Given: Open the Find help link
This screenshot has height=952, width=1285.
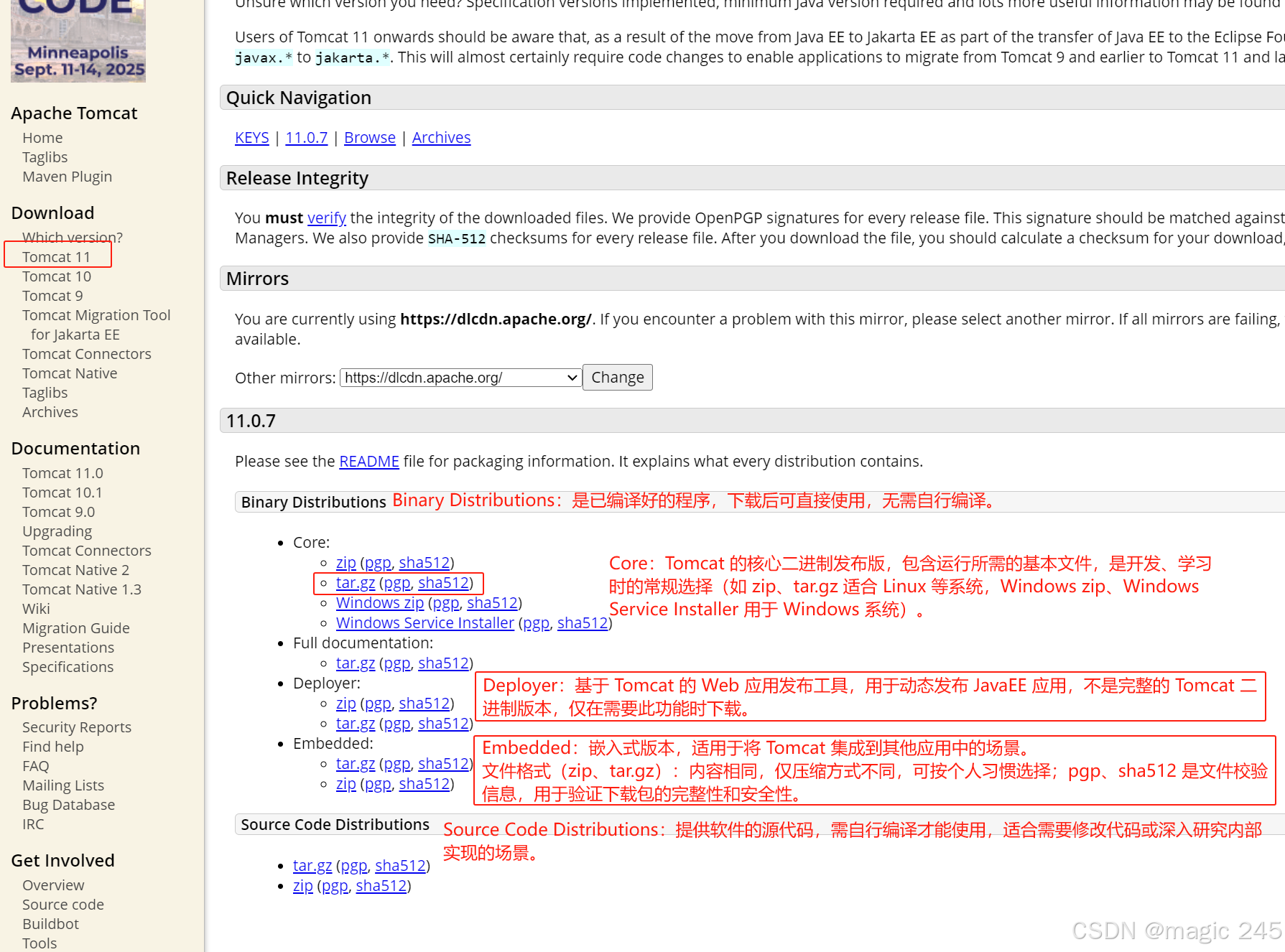Looking at the screenshot, I should pos(53,747).
